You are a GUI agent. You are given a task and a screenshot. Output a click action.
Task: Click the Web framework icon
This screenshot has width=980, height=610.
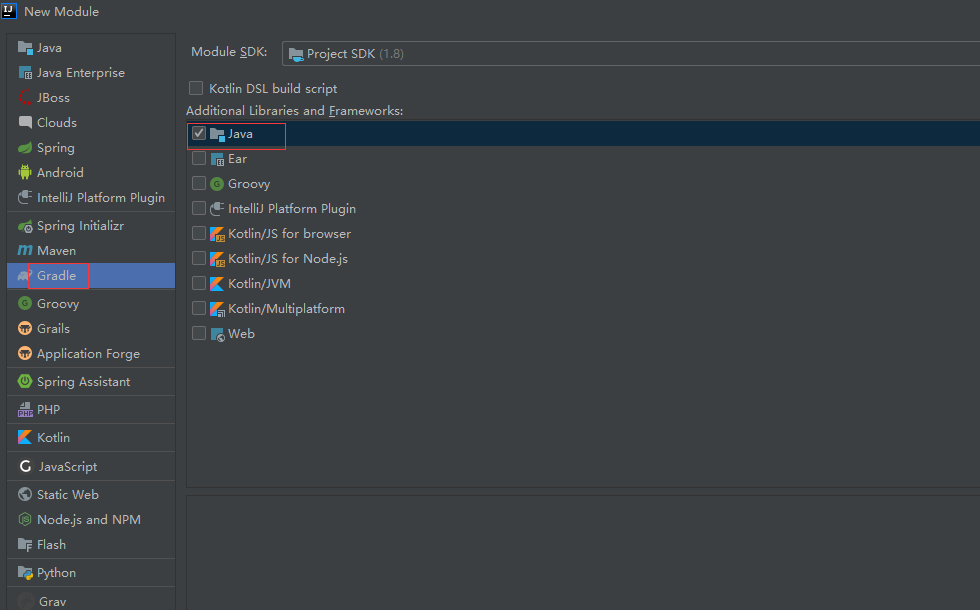[x=217, y=334]
